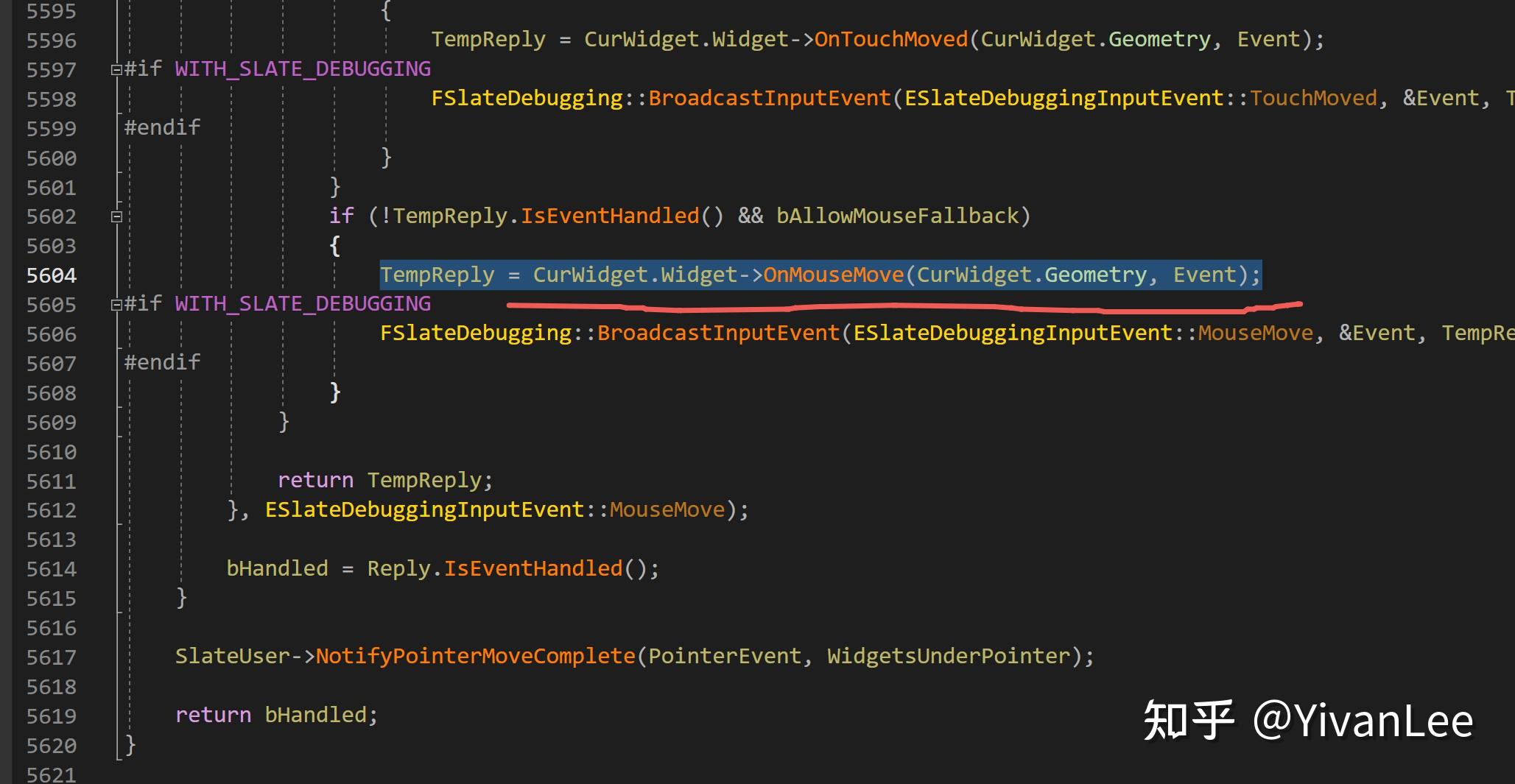Click line number 5604 in the gutter
The width and height of the screenshot is (1515, 784).
click(x=52, y=275)
